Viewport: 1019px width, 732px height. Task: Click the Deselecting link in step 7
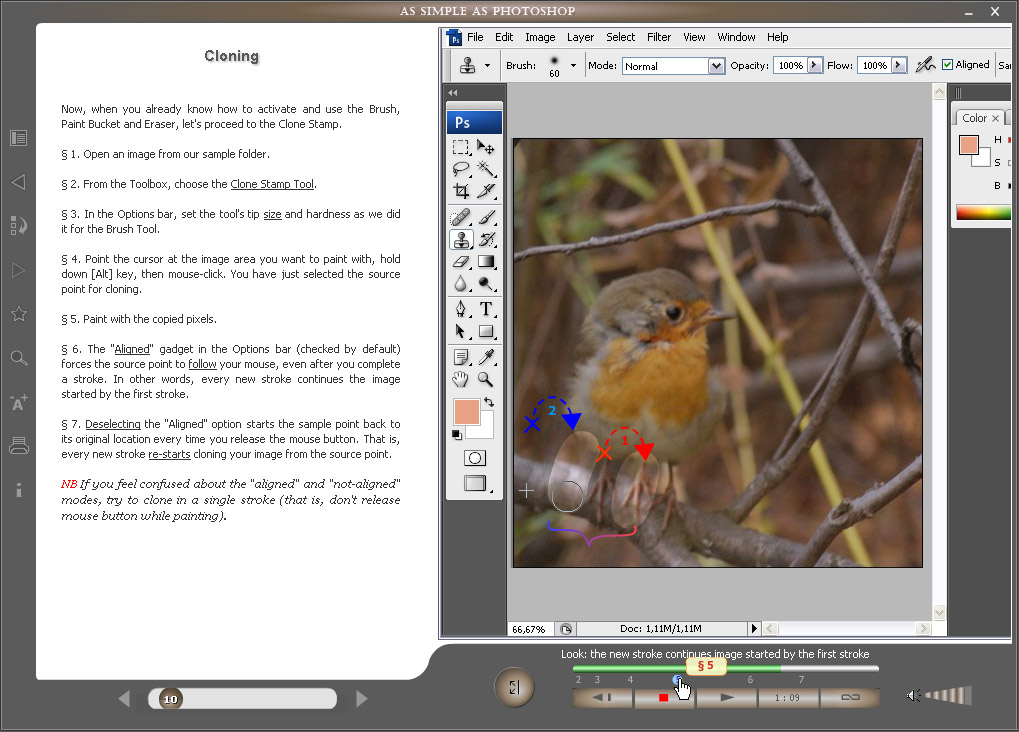coord(112,424)
